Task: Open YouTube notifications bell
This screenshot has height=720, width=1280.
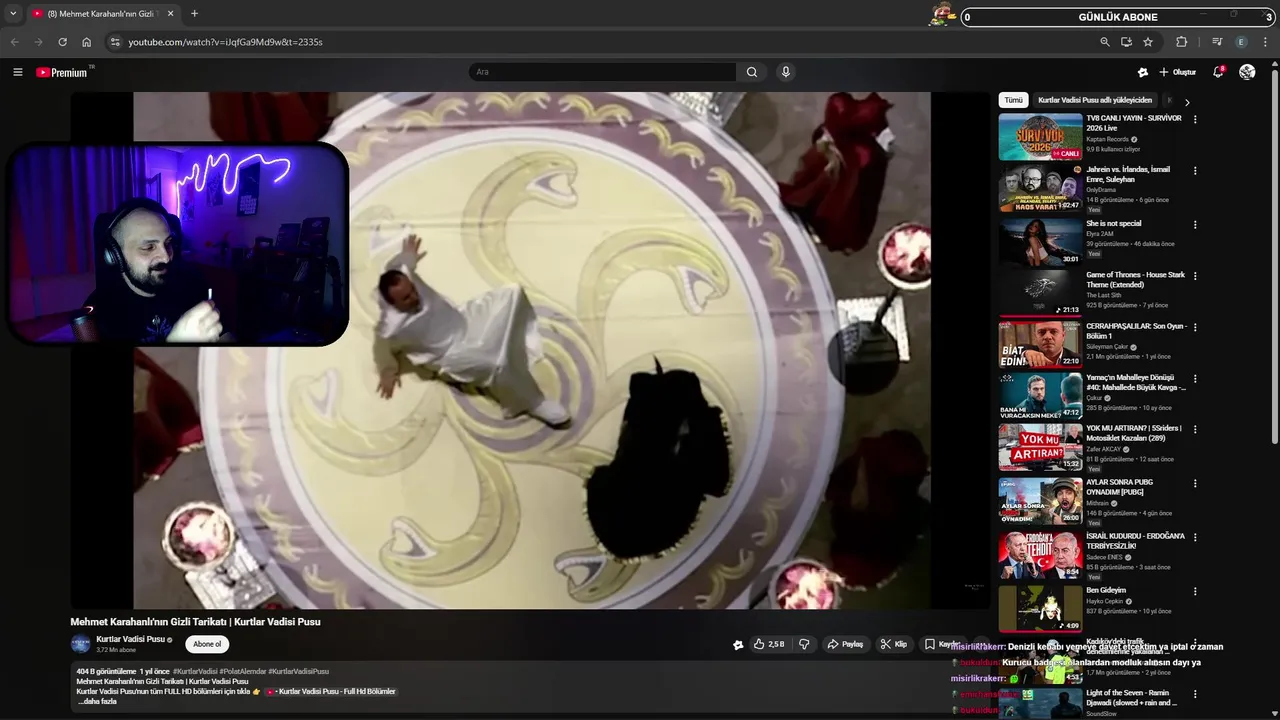Action: (x=1218, y=72)
